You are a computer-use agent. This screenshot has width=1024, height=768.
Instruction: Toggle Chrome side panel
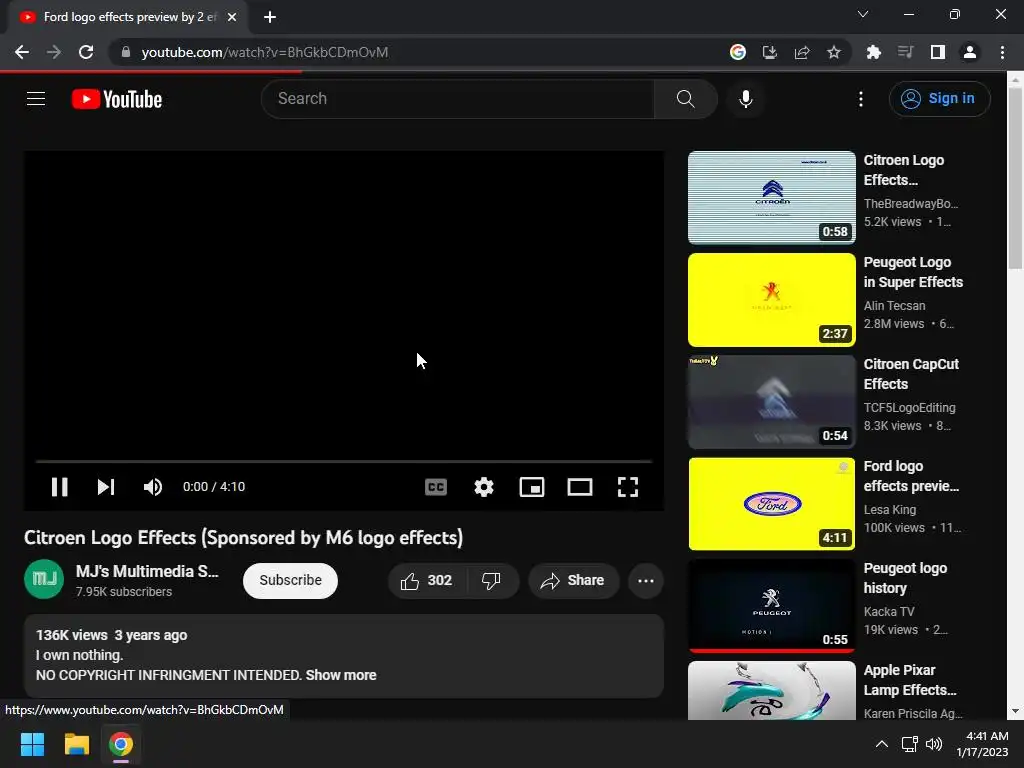[x=937, y=52]
